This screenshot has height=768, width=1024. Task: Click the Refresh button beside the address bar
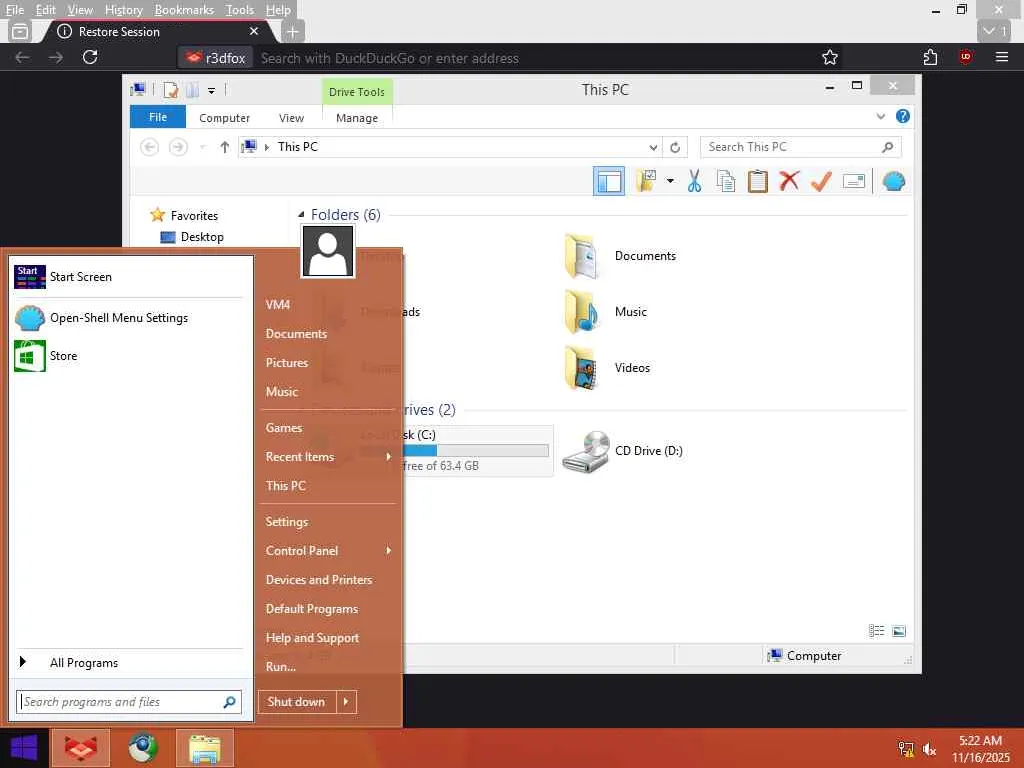tap(675, 147)
